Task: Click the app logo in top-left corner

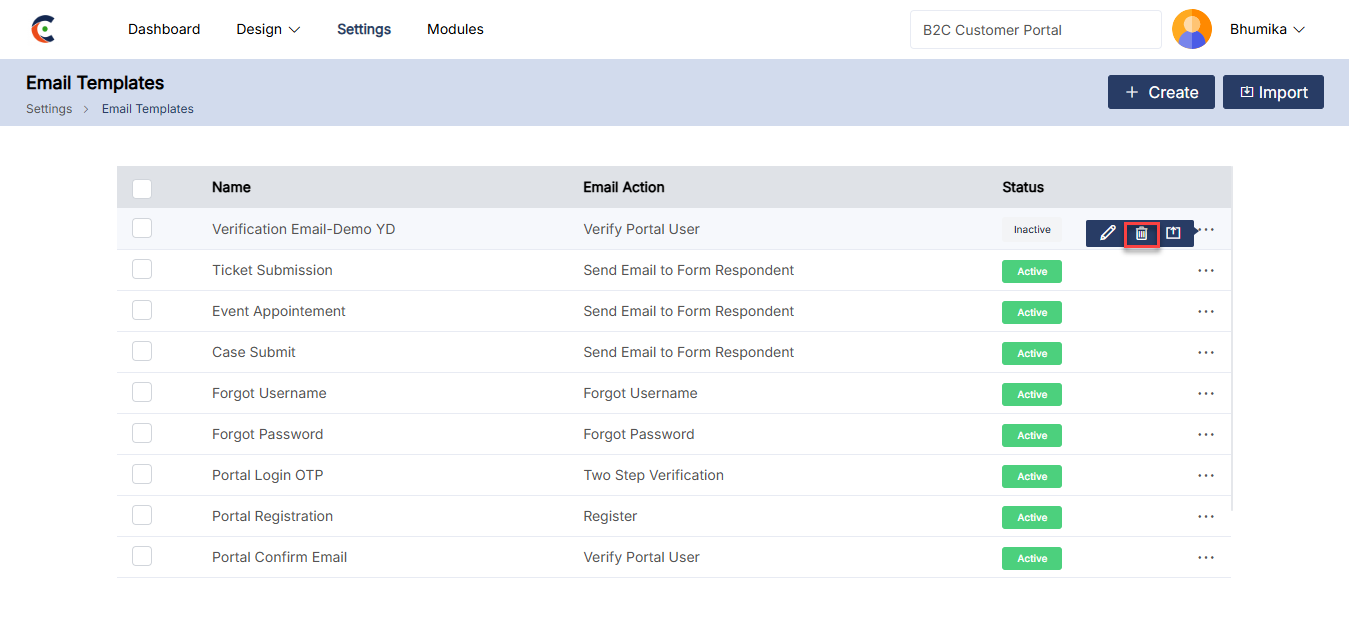Action: pyautogui.click(x=43, y=29)
